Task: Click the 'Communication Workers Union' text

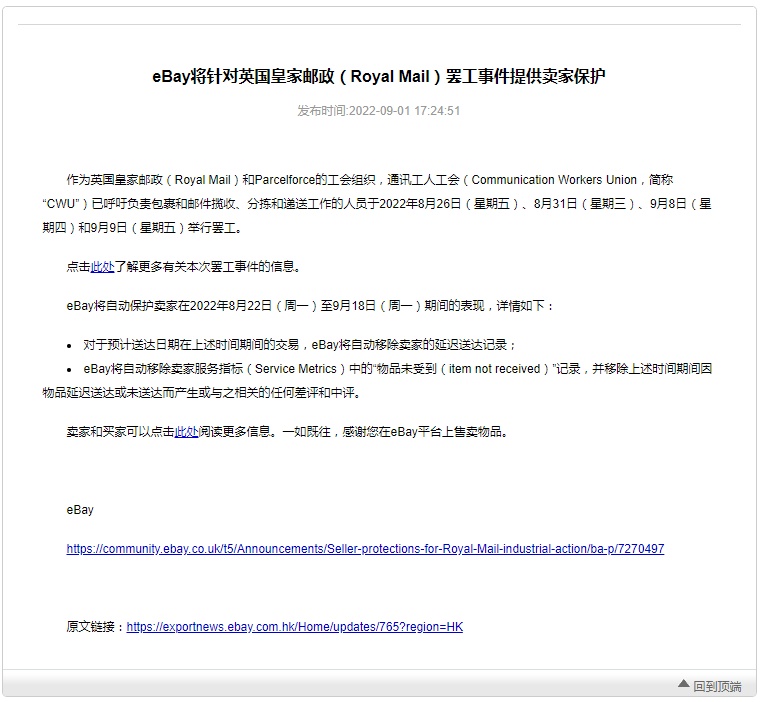Action: pos(553,180)
